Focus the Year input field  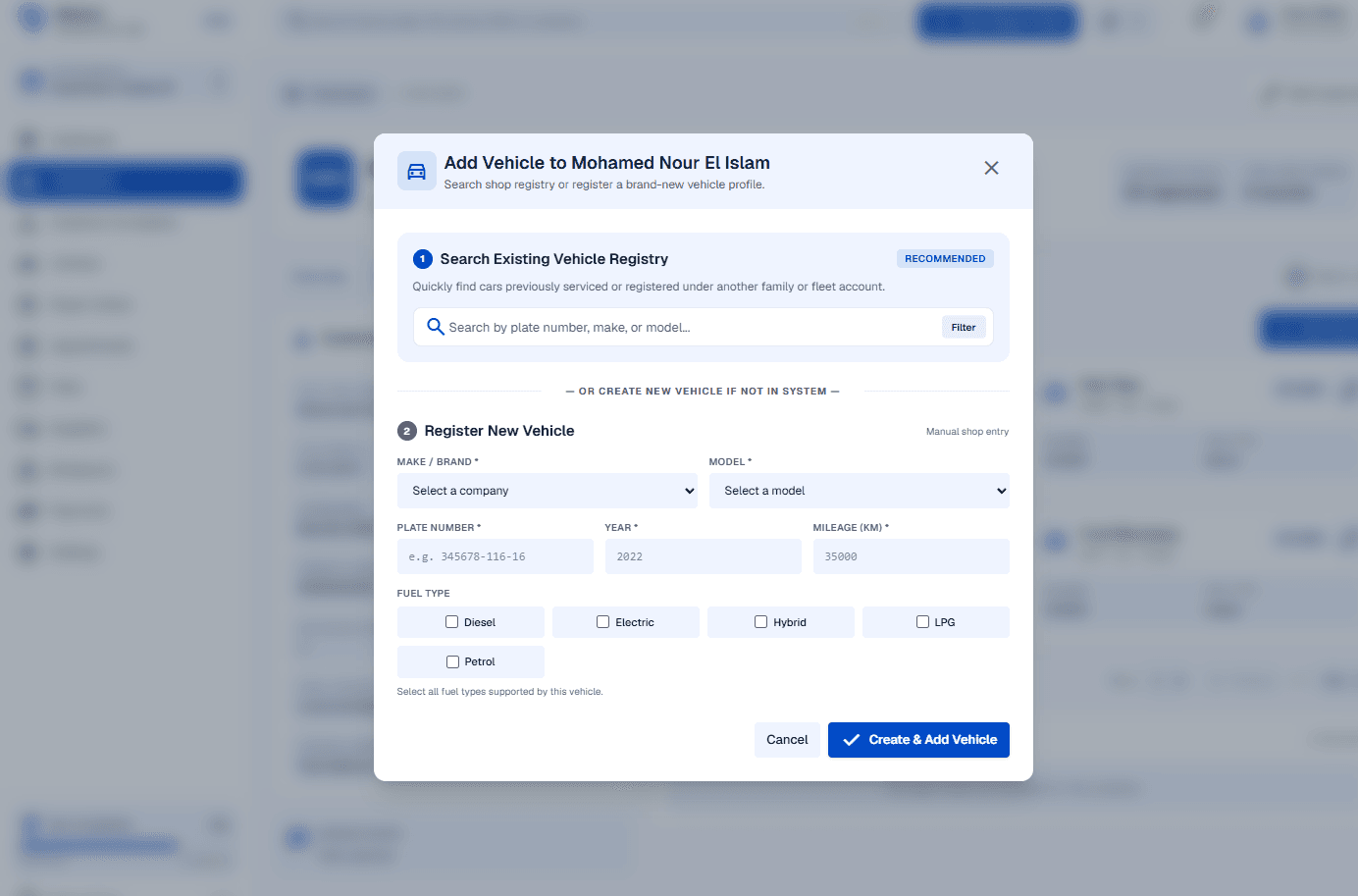pos(704,556)
